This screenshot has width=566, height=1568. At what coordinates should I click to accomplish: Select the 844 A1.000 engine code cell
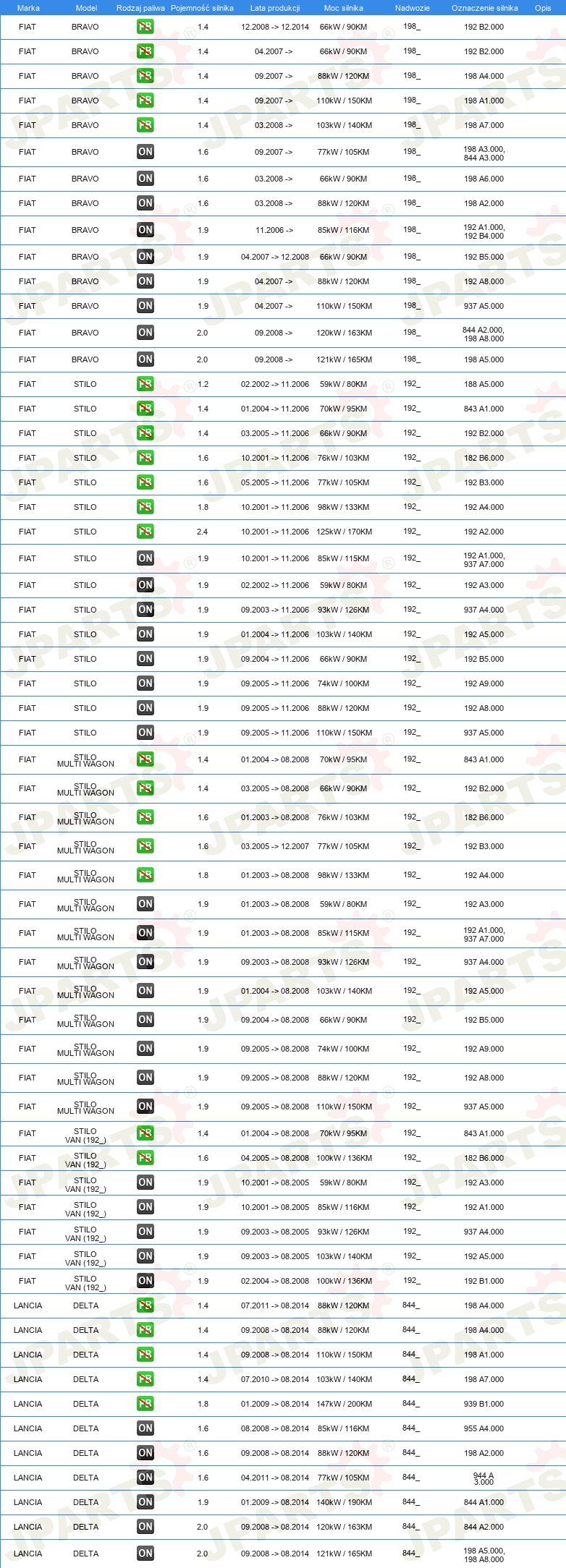coord(484,1502)
